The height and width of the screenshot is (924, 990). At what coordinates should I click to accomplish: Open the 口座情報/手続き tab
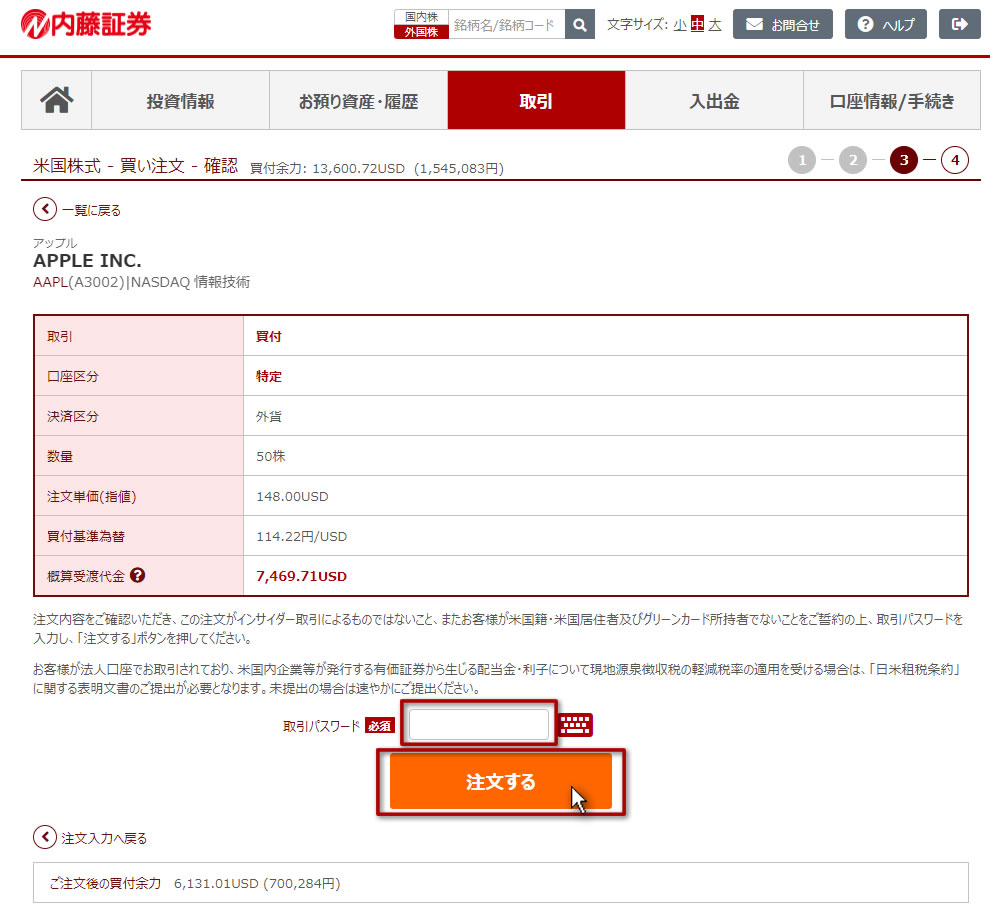coord(892,101)
